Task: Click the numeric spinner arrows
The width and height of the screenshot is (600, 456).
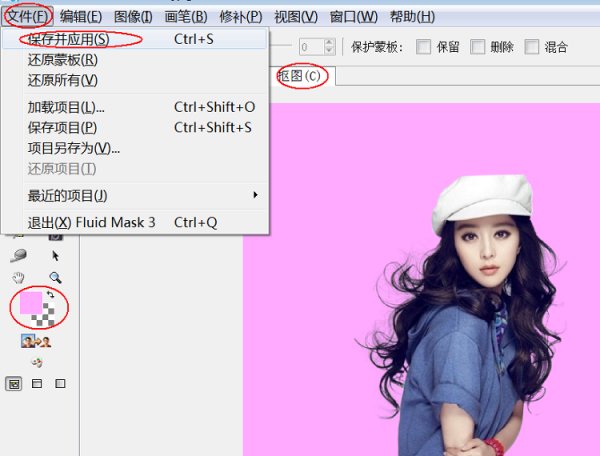Action: 330,47
